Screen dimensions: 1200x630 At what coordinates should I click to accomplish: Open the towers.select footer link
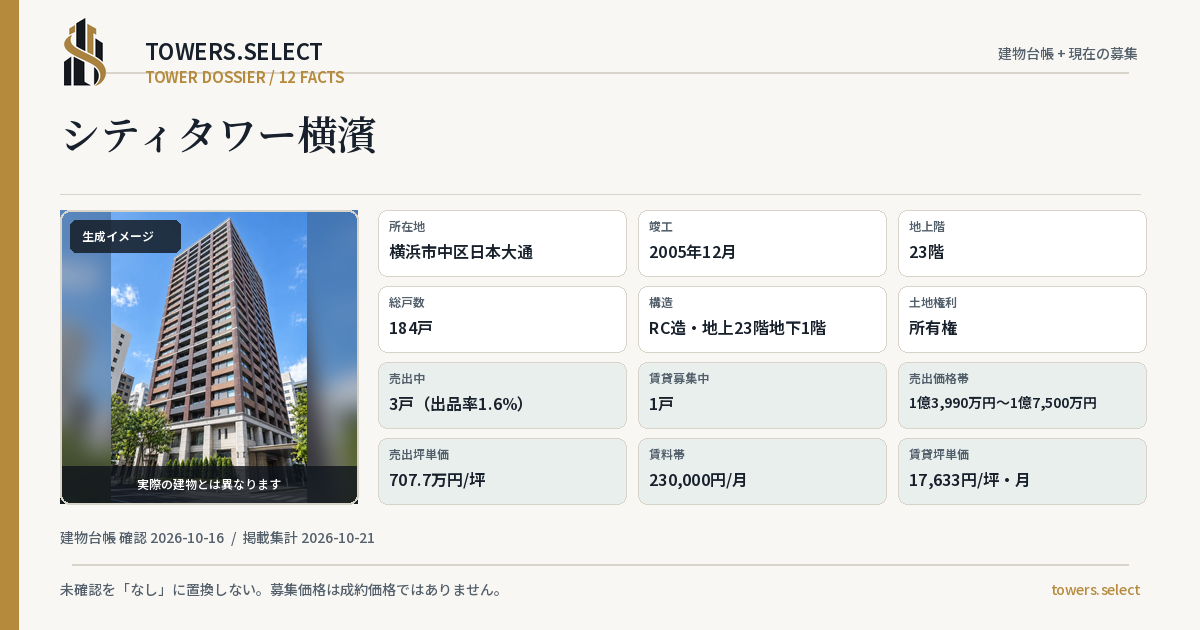[x=1095, y=590]
